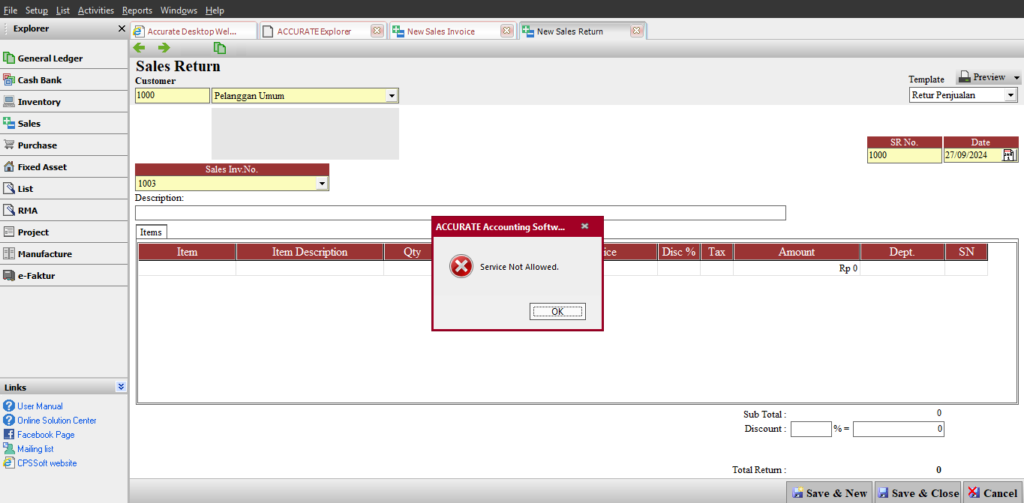Go to next record with green right arrow
The height and width of the screenshot is (503, 1024).
coord(163,48)
